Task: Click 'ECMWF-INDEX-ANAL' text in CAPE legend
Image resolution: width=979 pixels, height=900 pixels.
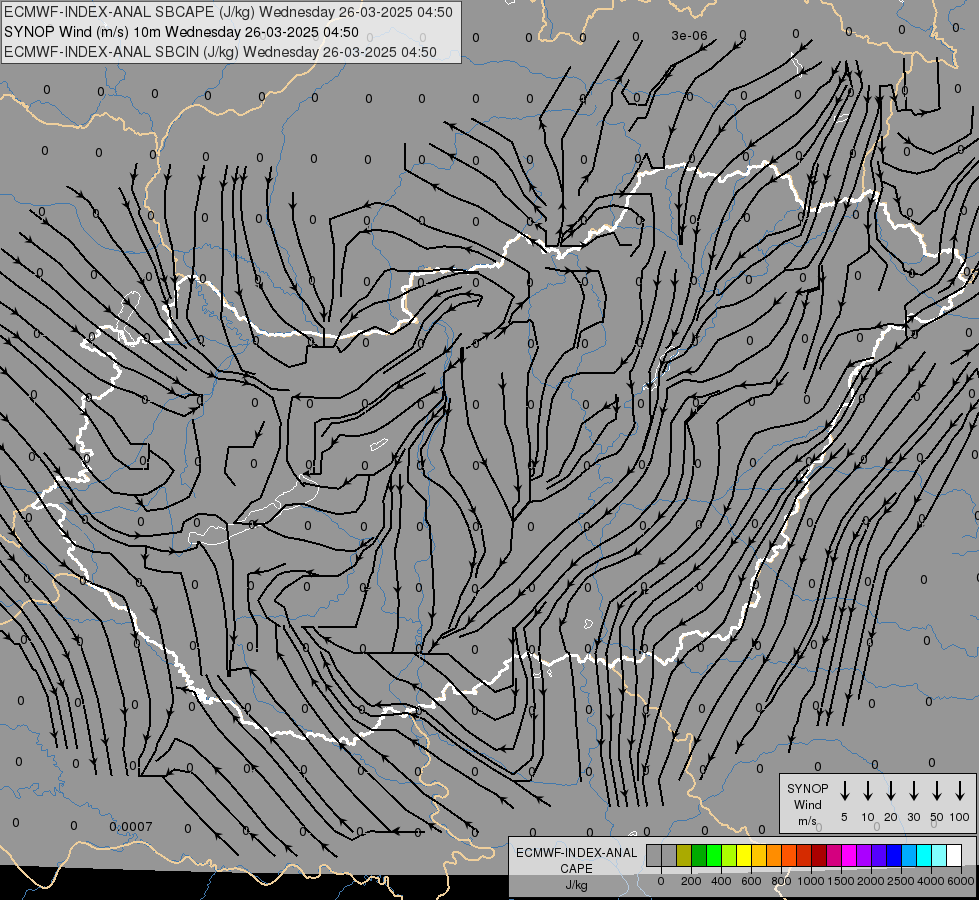Action: (x=576, y=853)
